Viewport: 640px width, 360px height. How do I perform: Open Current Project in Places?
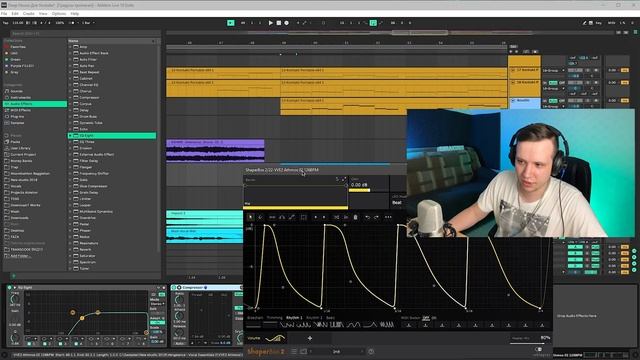coord(23,155)
